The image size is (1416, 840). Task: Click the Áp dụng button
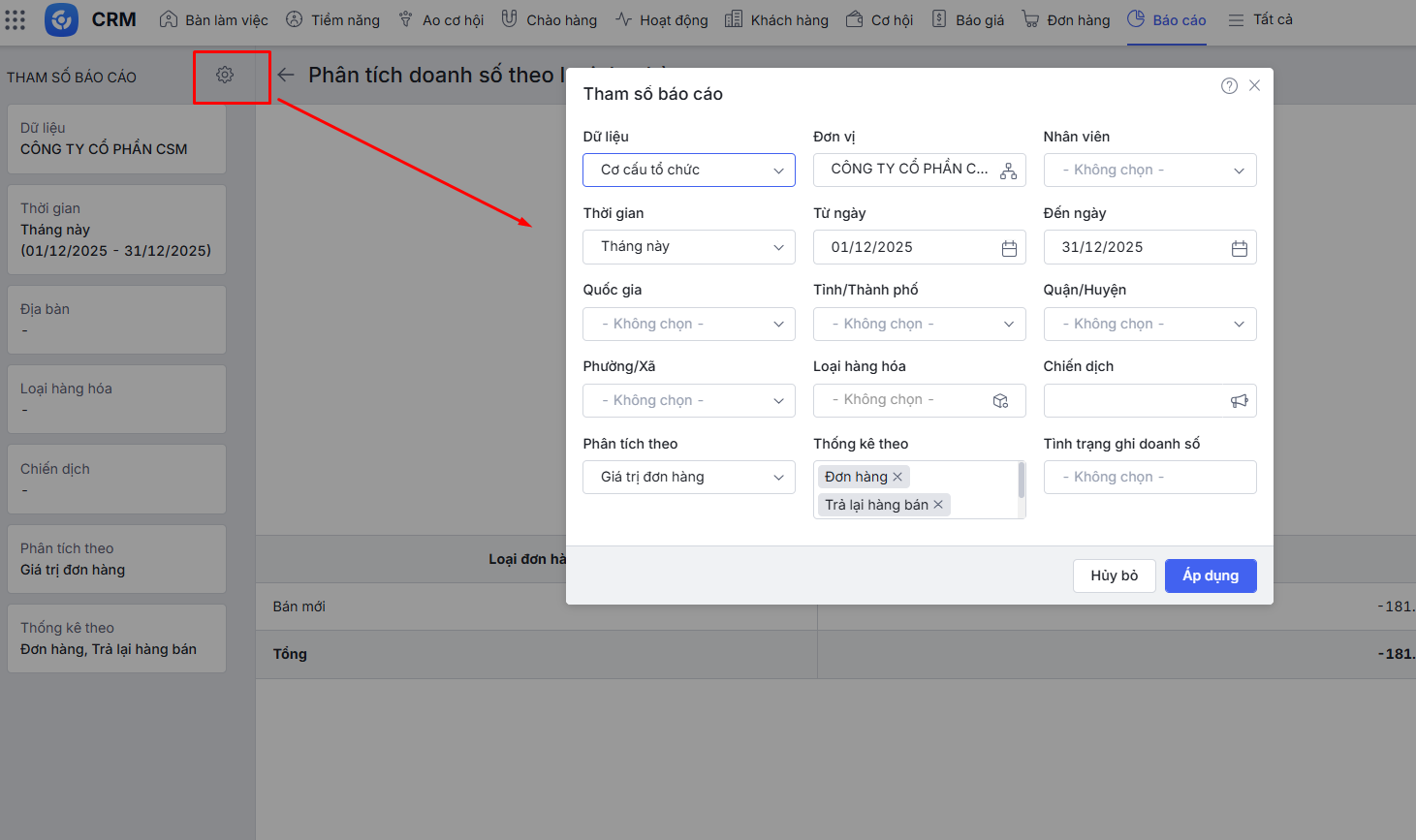point(1211,576)
